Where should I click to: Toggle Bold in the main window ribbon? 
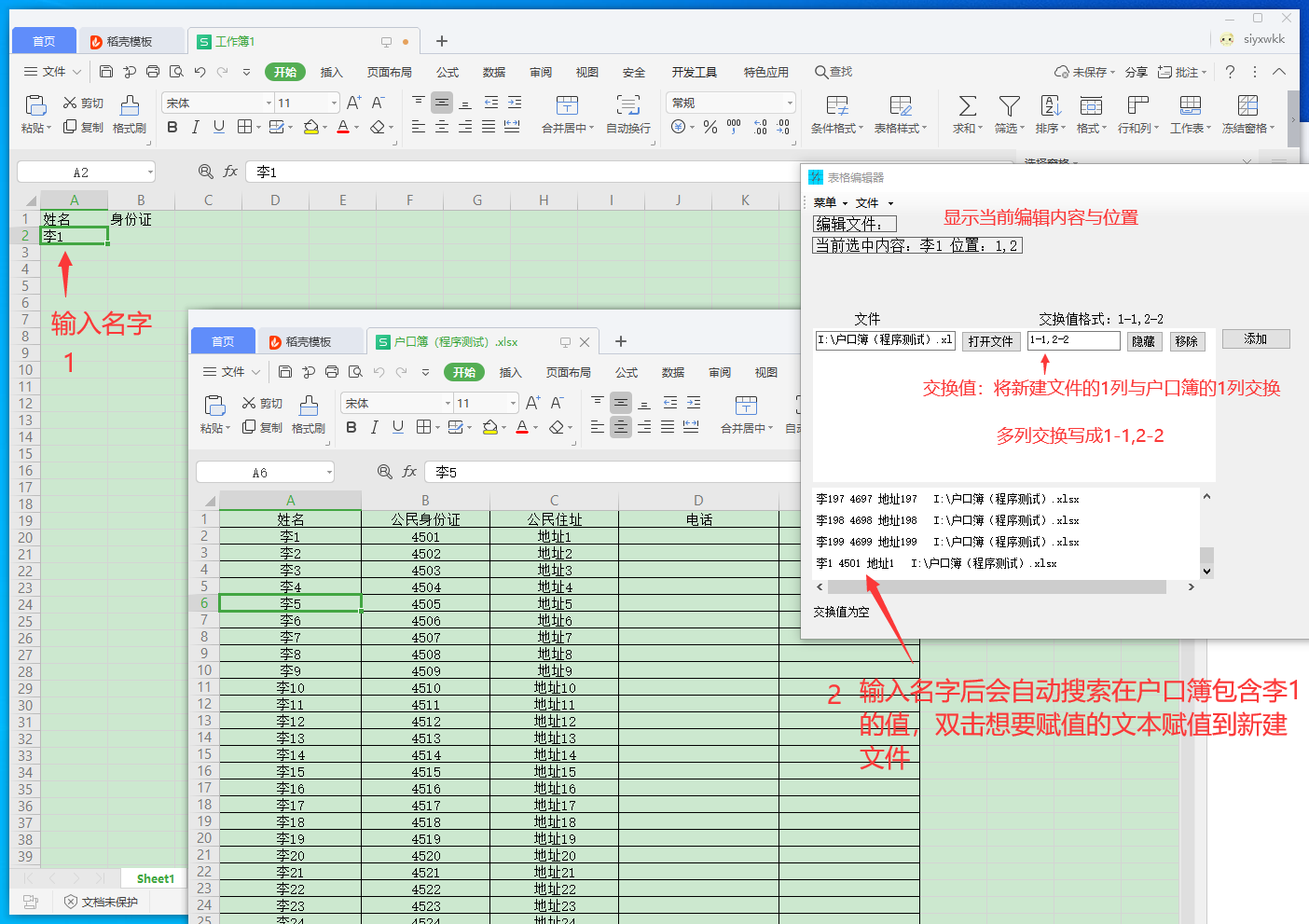tap(172, 127)
